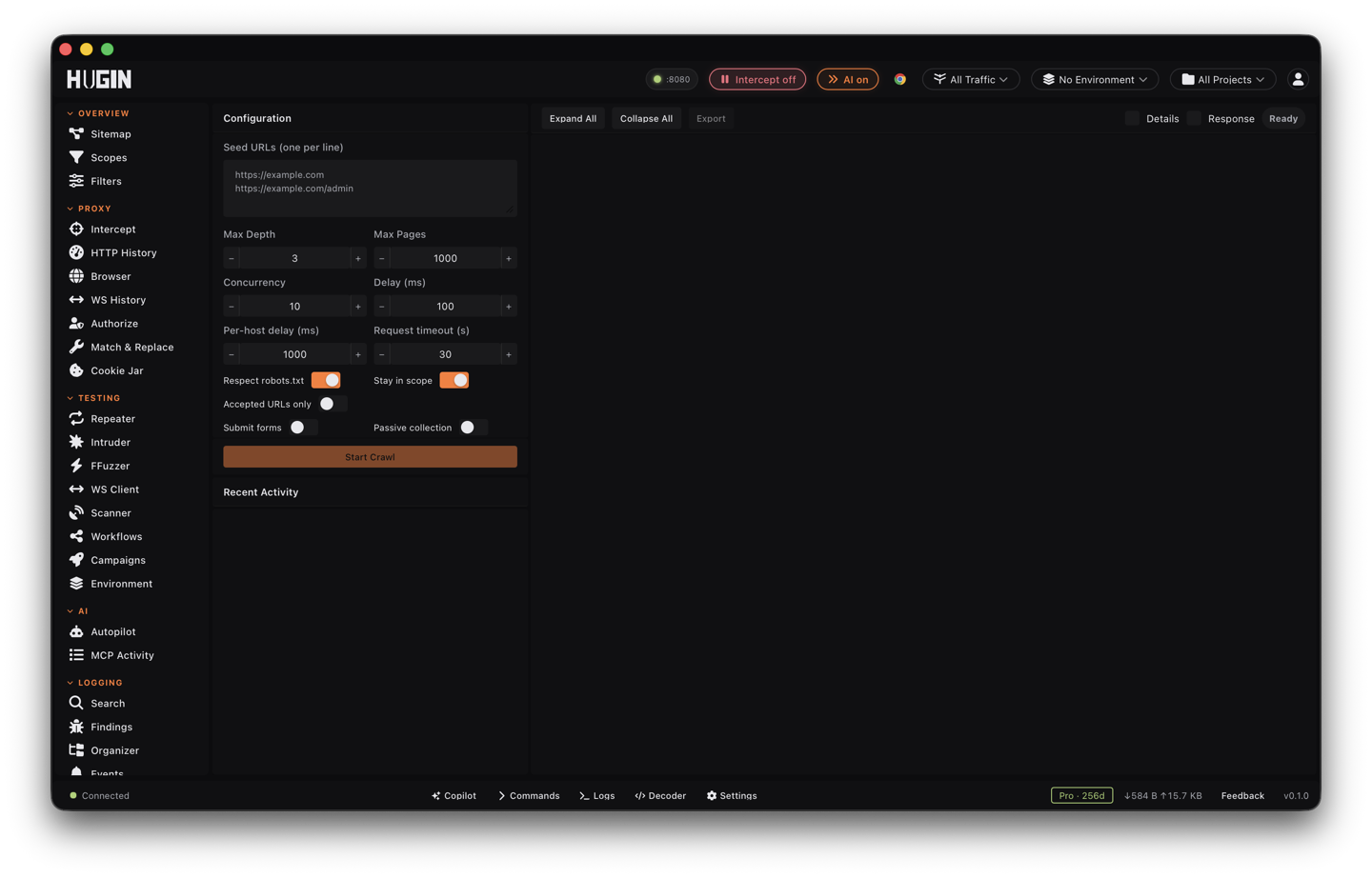This screenshot has width=1372, height=878.
Task: Open the No Environment dropdown
Action: tap(1095, 79)
